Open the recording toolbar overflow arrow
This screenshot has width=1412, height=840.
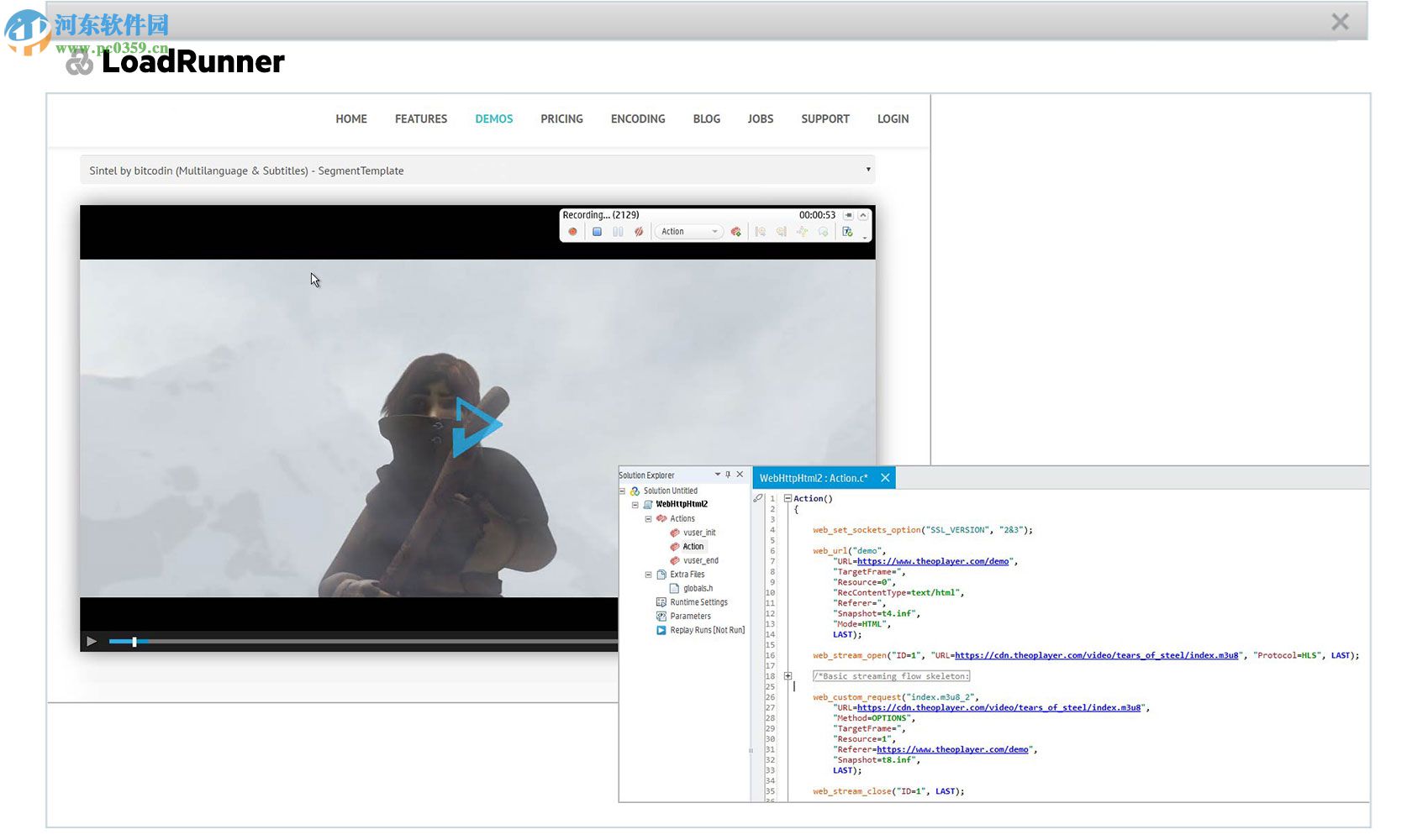click(865, 238)
